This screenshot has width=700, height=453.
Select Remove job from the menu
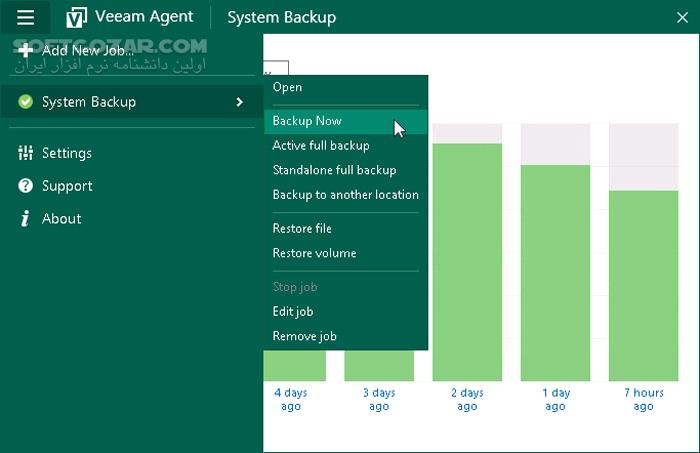point(346,336)
